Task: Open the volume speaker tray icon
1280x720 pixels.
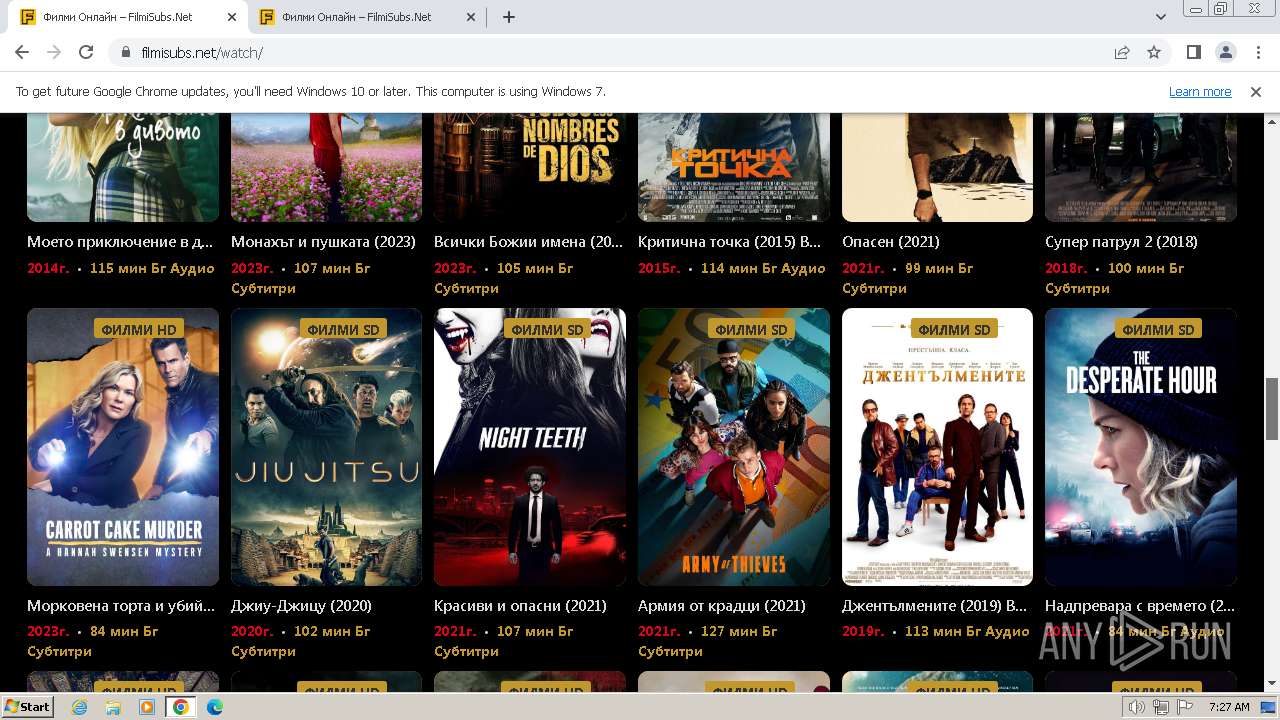Action: 1137,707
